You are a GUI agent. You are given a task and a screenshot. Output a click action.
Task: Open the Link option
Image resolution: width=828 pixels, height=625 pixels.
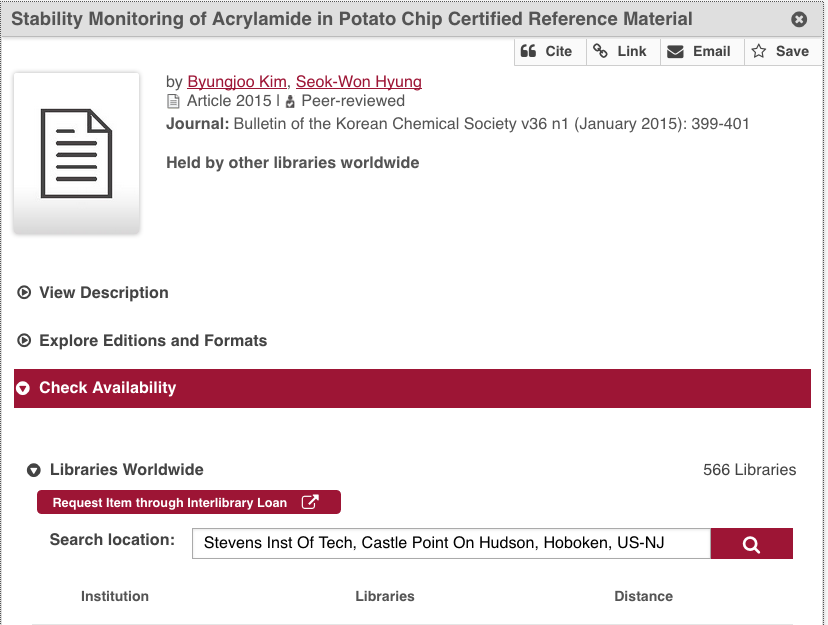623,52
